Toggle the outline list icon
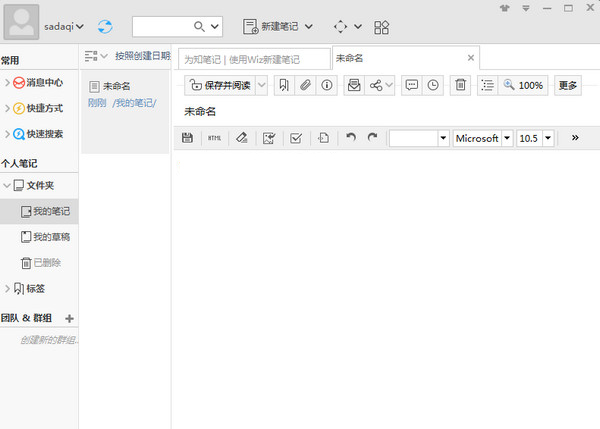 [486, 86]
